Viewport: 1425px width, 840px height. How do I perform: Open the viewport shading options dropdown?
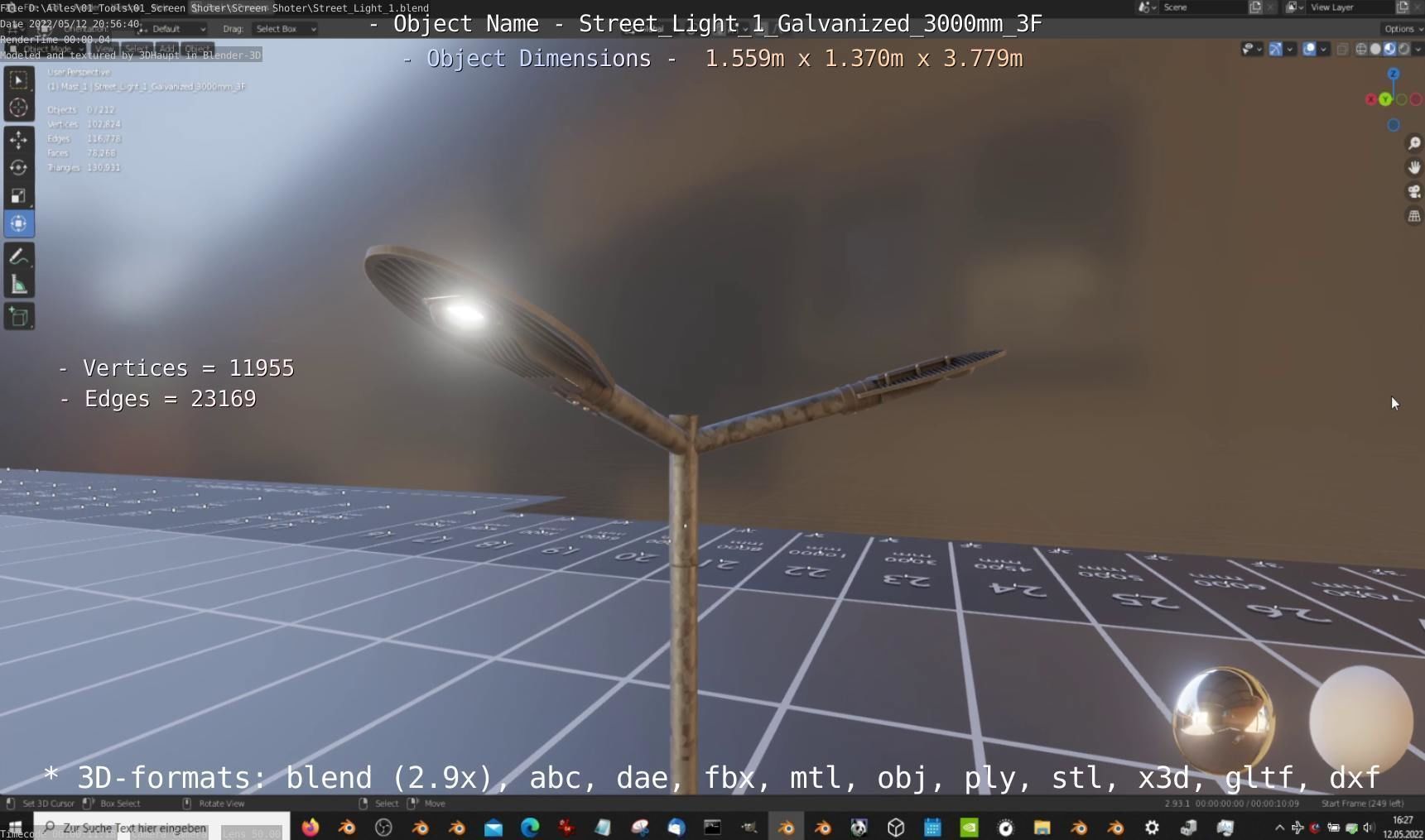[x=1418, y=50]
